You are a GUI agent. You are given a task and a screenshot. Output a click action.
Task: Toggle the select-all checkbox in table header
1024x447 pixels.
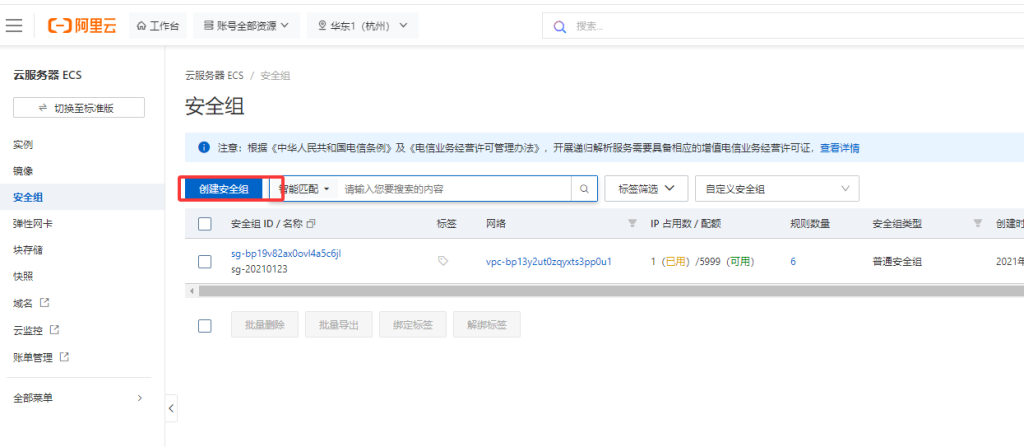(x=204, y=224)
